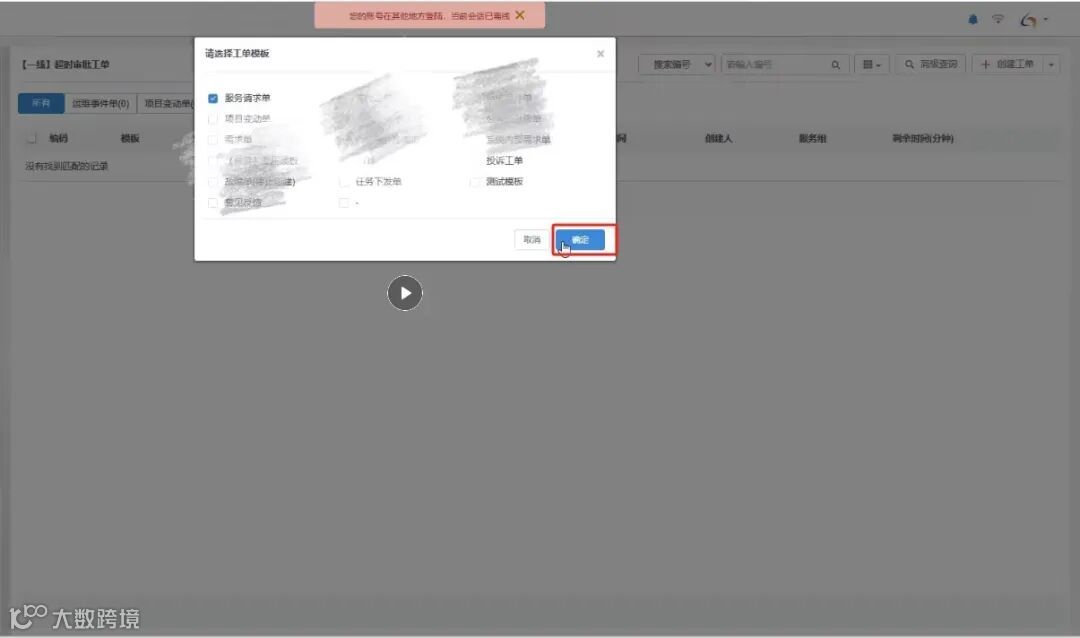Click the blue 确定 confirm button

click(x=580, y=240)
